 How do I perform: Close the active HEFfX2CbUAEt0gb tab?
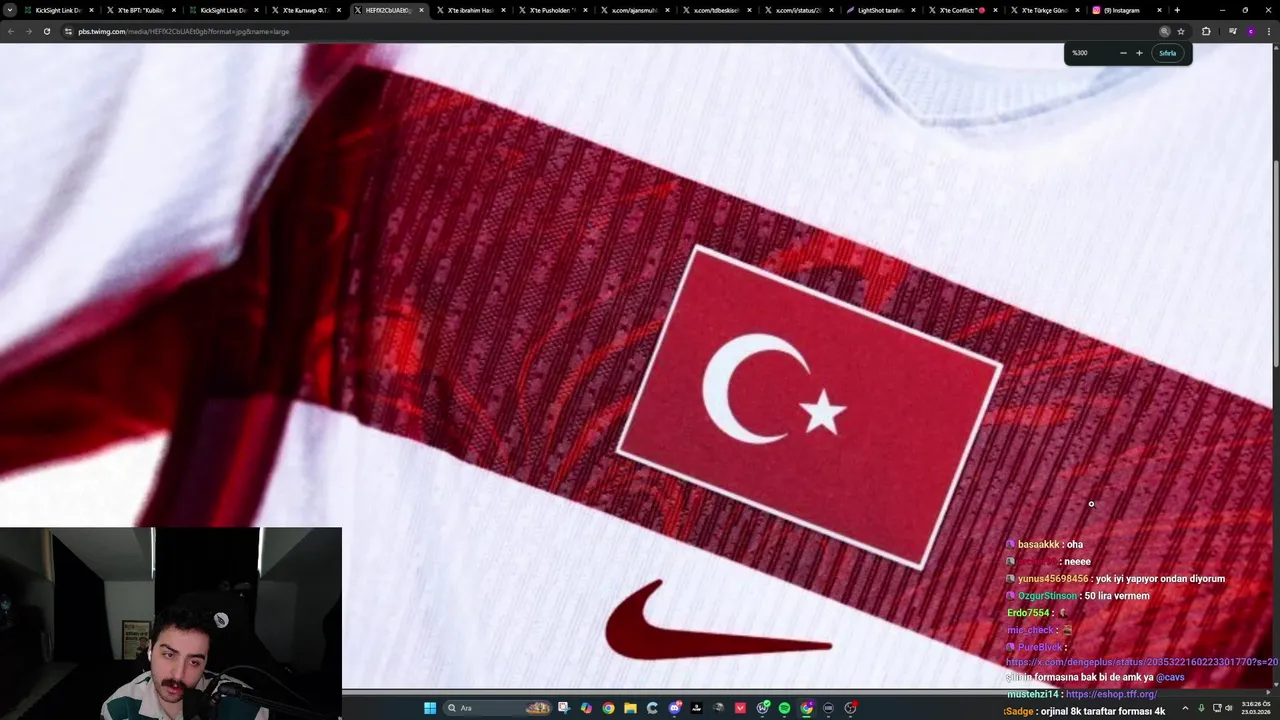pos(421,10)
